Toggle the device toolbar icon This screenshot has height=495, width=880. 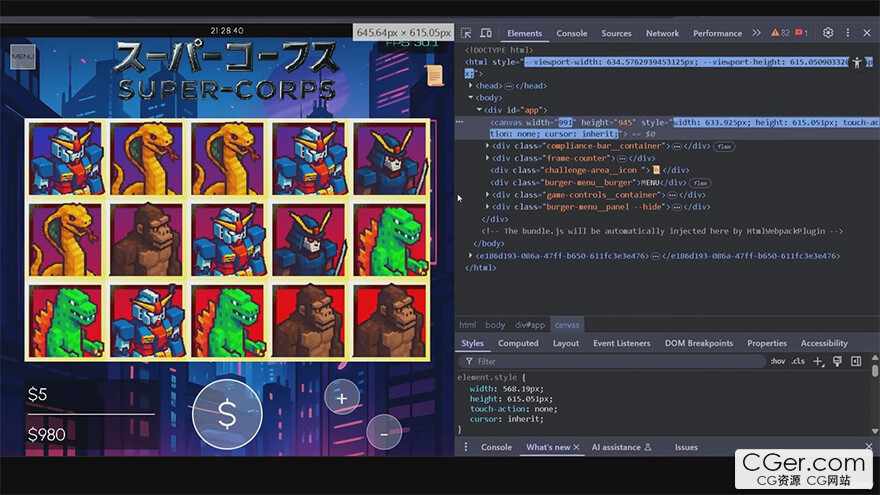coord(485,33)
